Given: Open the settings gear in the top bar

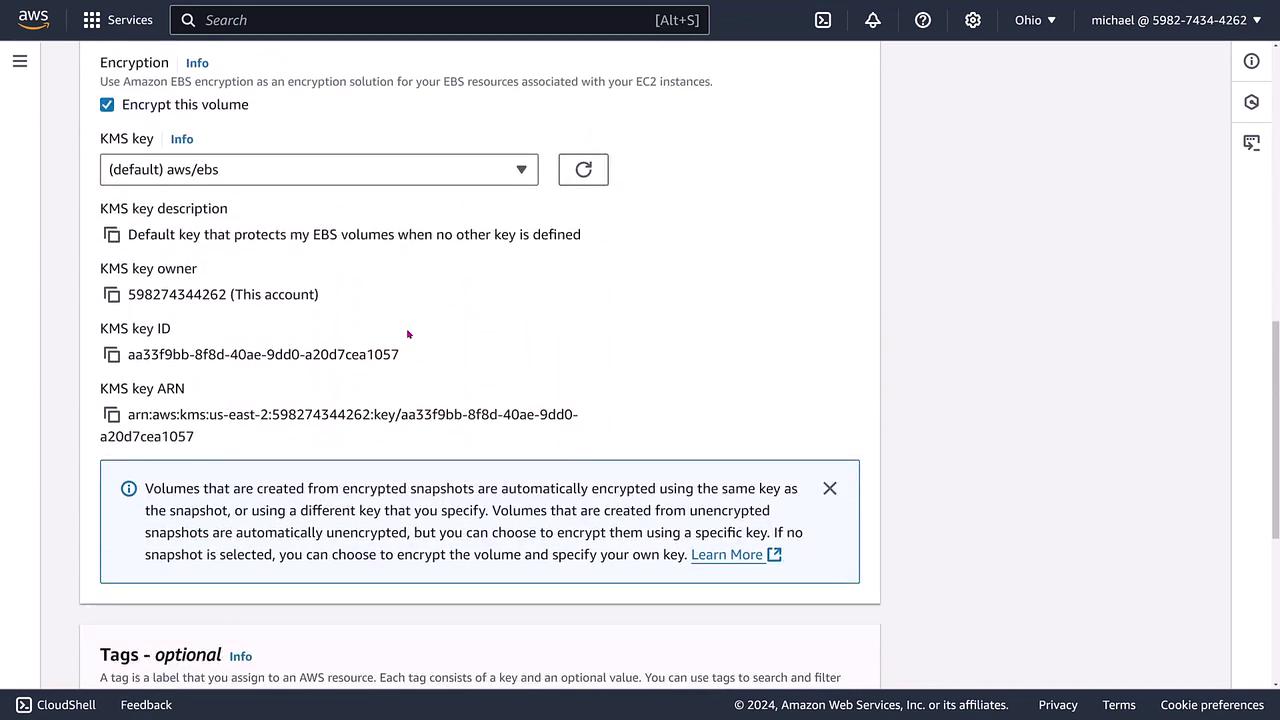Looking at the screenshot, I should 973,20.
